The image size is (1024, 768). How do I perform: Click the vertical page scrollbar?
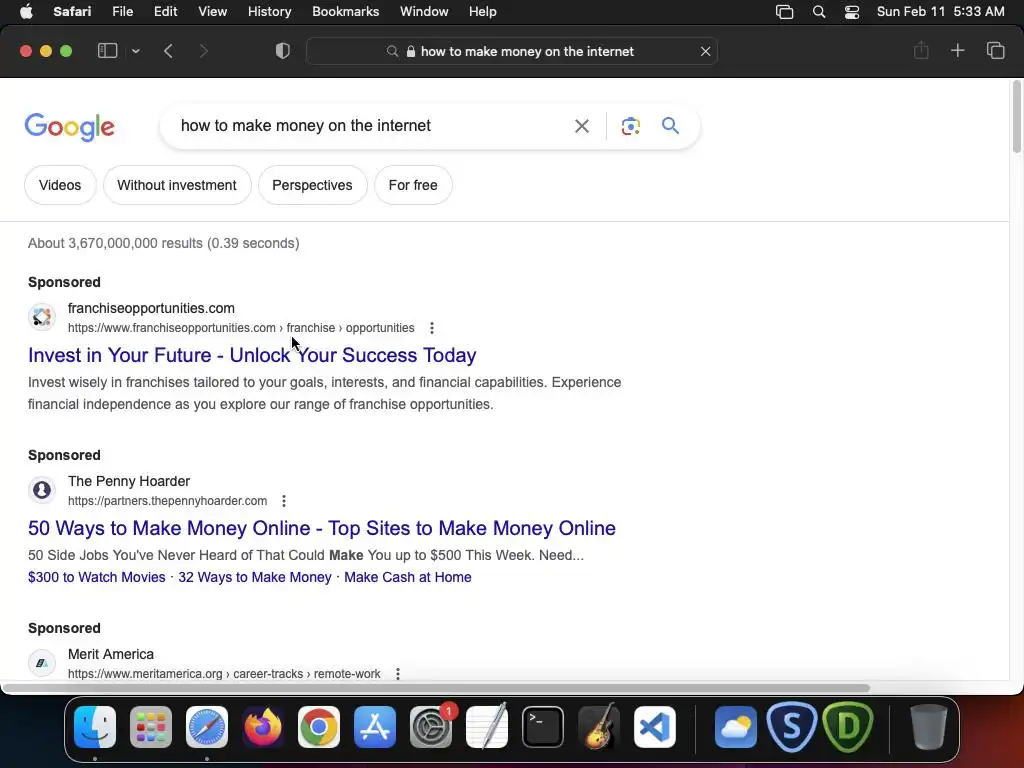pos(1017,117)
